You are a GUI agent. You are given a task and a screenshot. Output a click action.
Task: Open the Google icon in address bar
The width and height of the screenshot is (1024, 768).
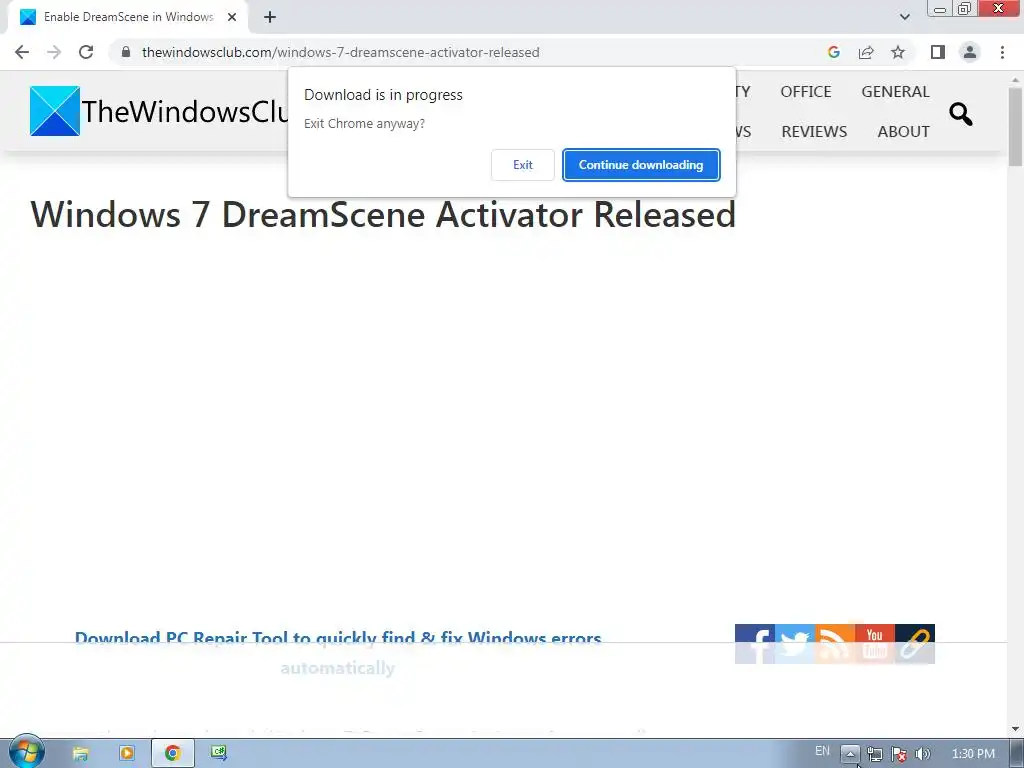pyautogui.click(x=834, y=52)
